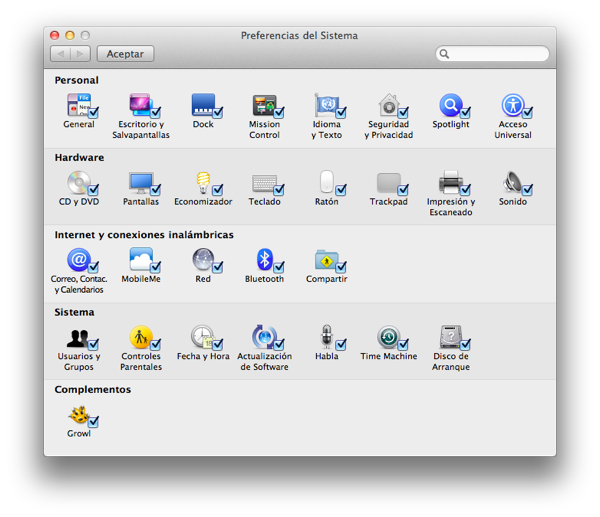Screen dimensions: 600x517
Task: Open the Time Machine icon
Action: pyautogui.click(x=389, y=337)
